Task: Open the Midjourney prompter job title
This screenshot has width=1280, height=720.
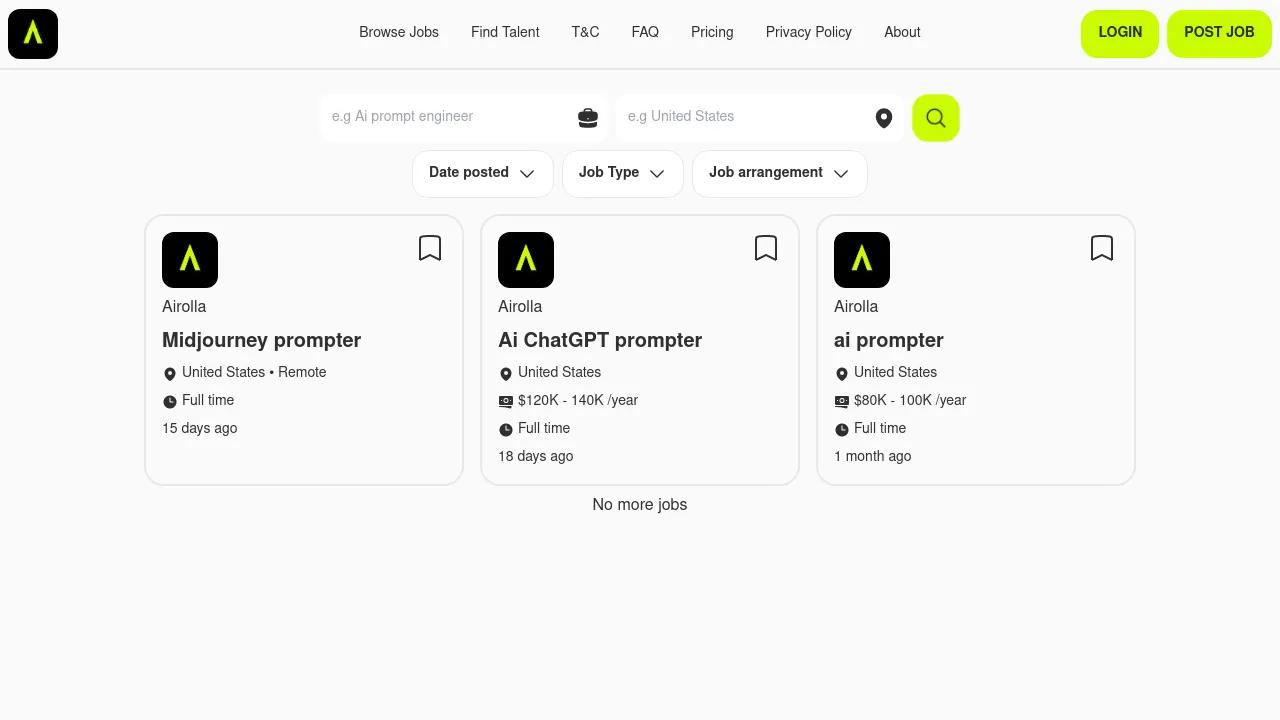Action: [x=261, y=340]
